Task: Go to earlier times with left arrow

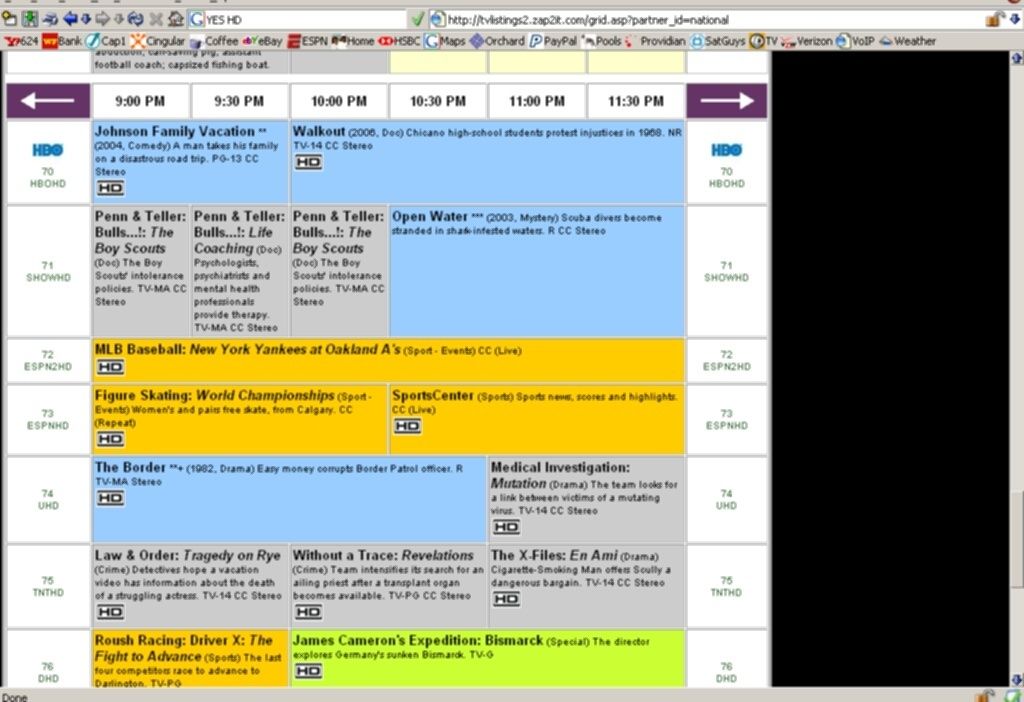Action: tap(48, 101)
